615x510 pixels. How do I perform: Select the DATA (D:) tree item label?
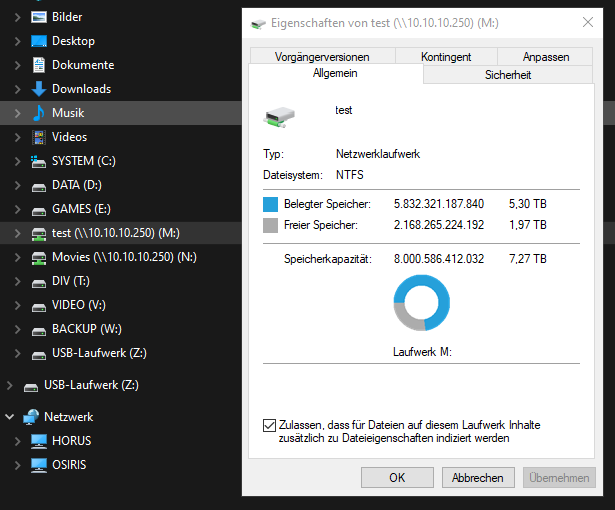[77, 185]
